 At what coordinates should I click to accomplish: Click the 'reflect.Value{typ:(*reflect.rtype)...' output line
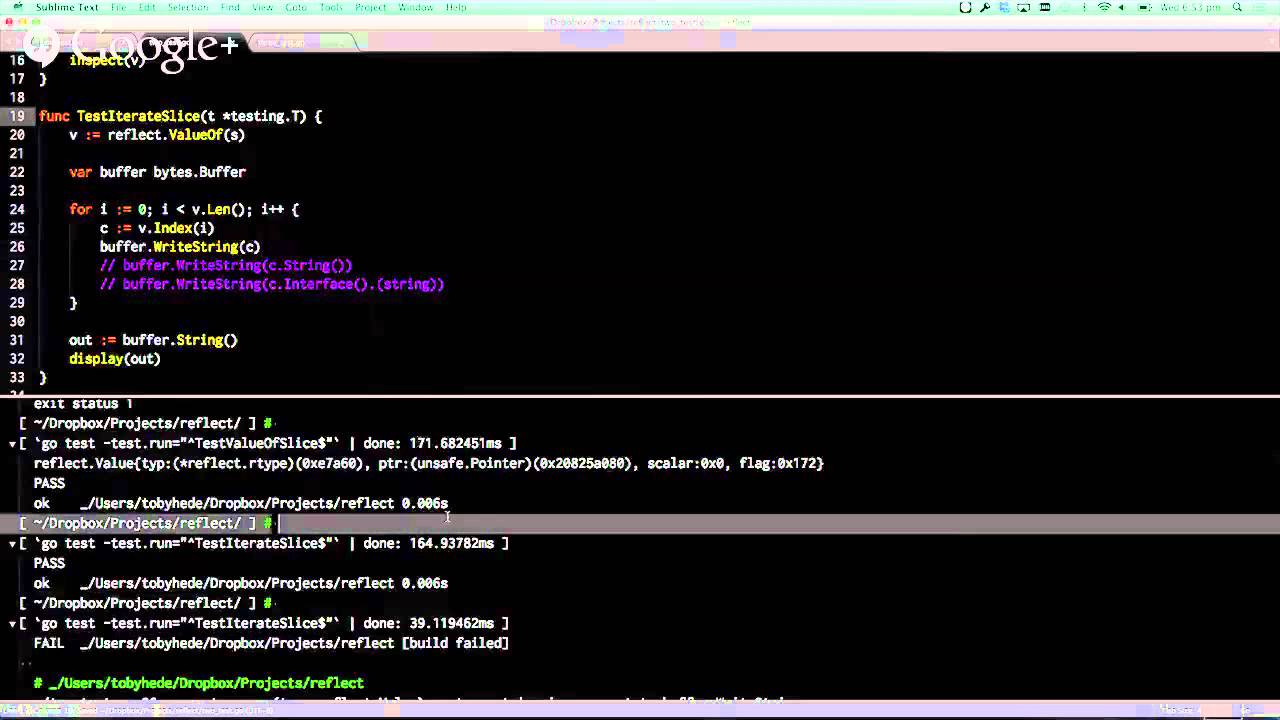point(429,463)
